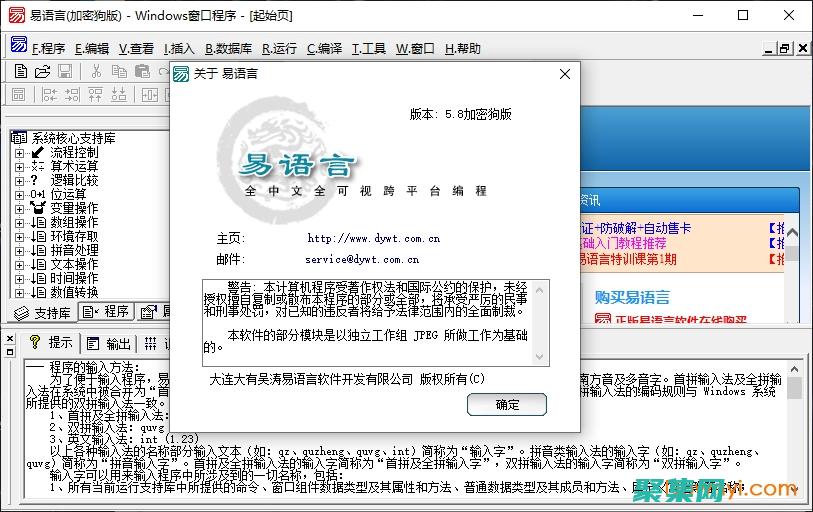Click the service@dywt.com.cn email link
Screen dimensions: 813x512
point(362,259)
